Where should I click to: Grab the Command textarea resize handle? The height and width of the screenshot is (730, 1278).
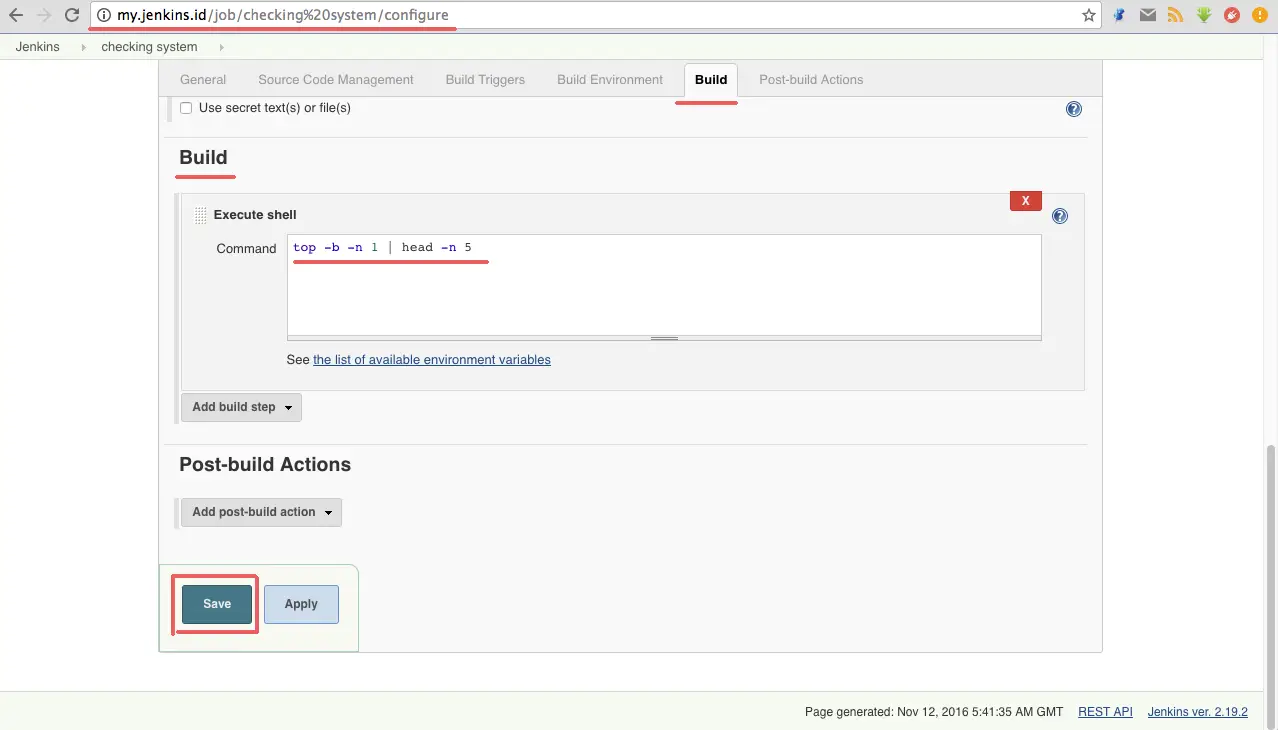(664, 339)
